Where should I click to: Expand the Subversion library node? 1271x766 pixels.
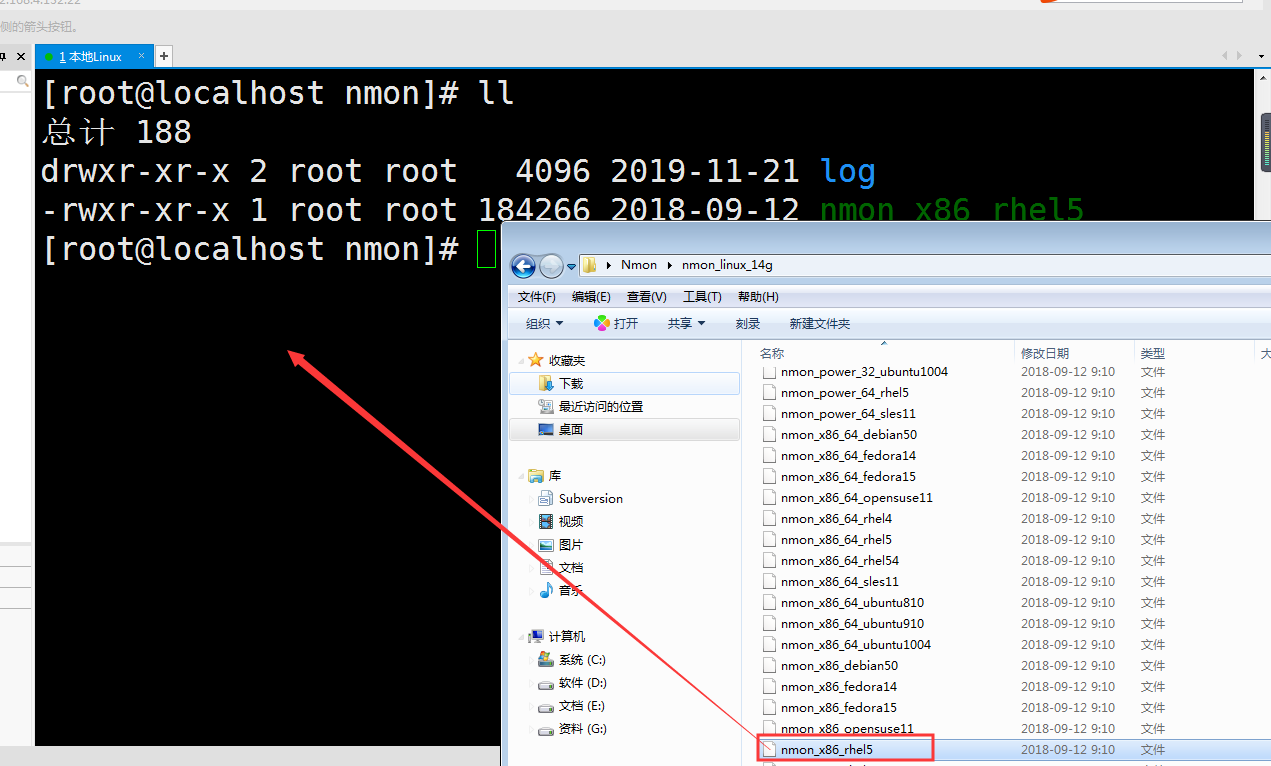(529, 499)
